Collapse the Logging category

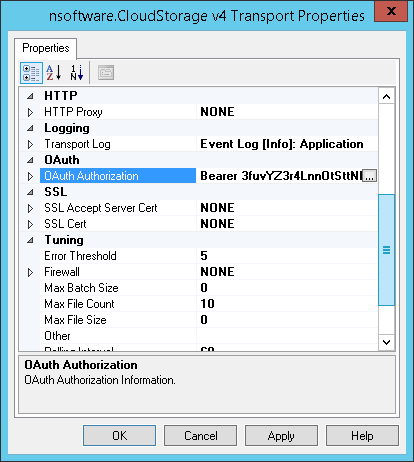click(x=30, y=128)
